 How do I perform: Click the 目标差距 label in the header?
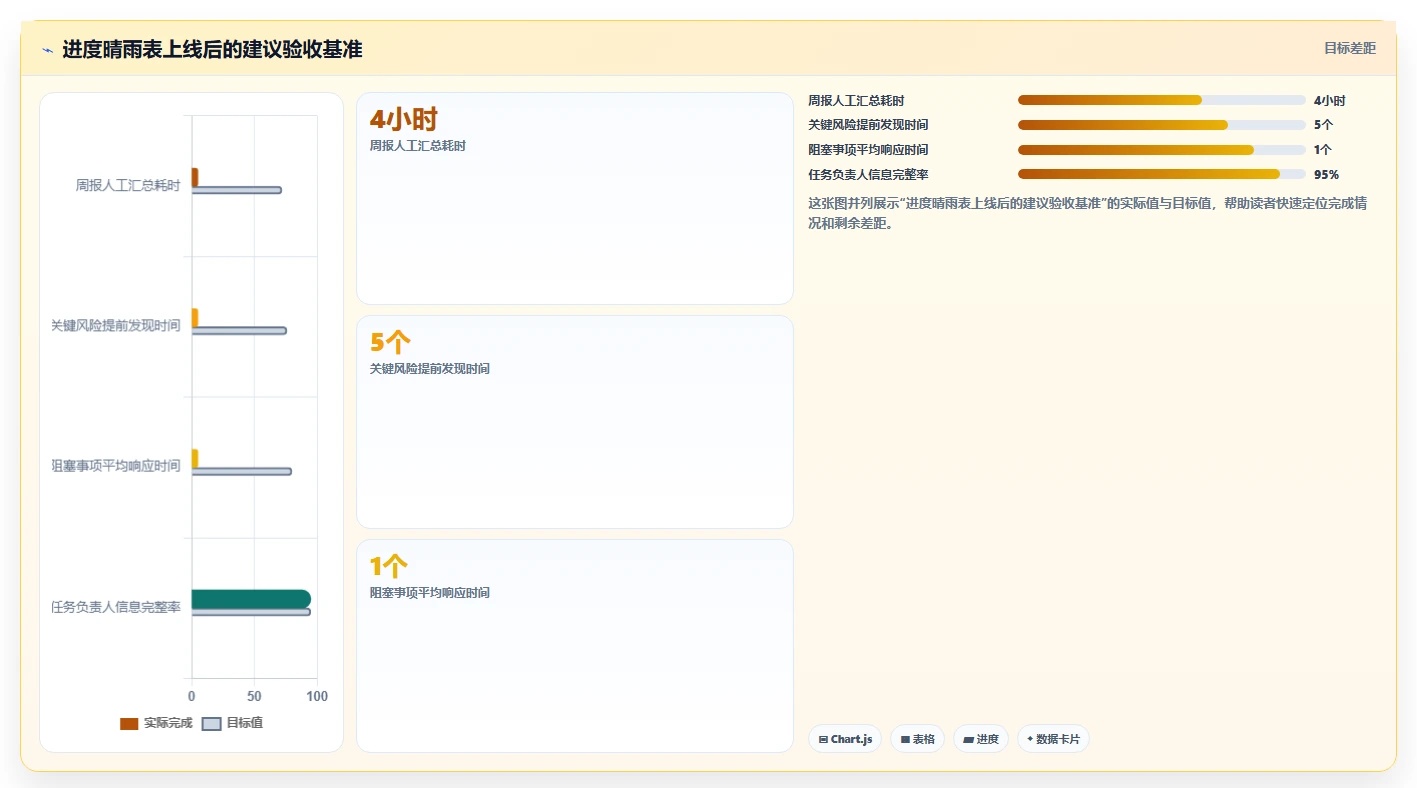[1349, 48]
